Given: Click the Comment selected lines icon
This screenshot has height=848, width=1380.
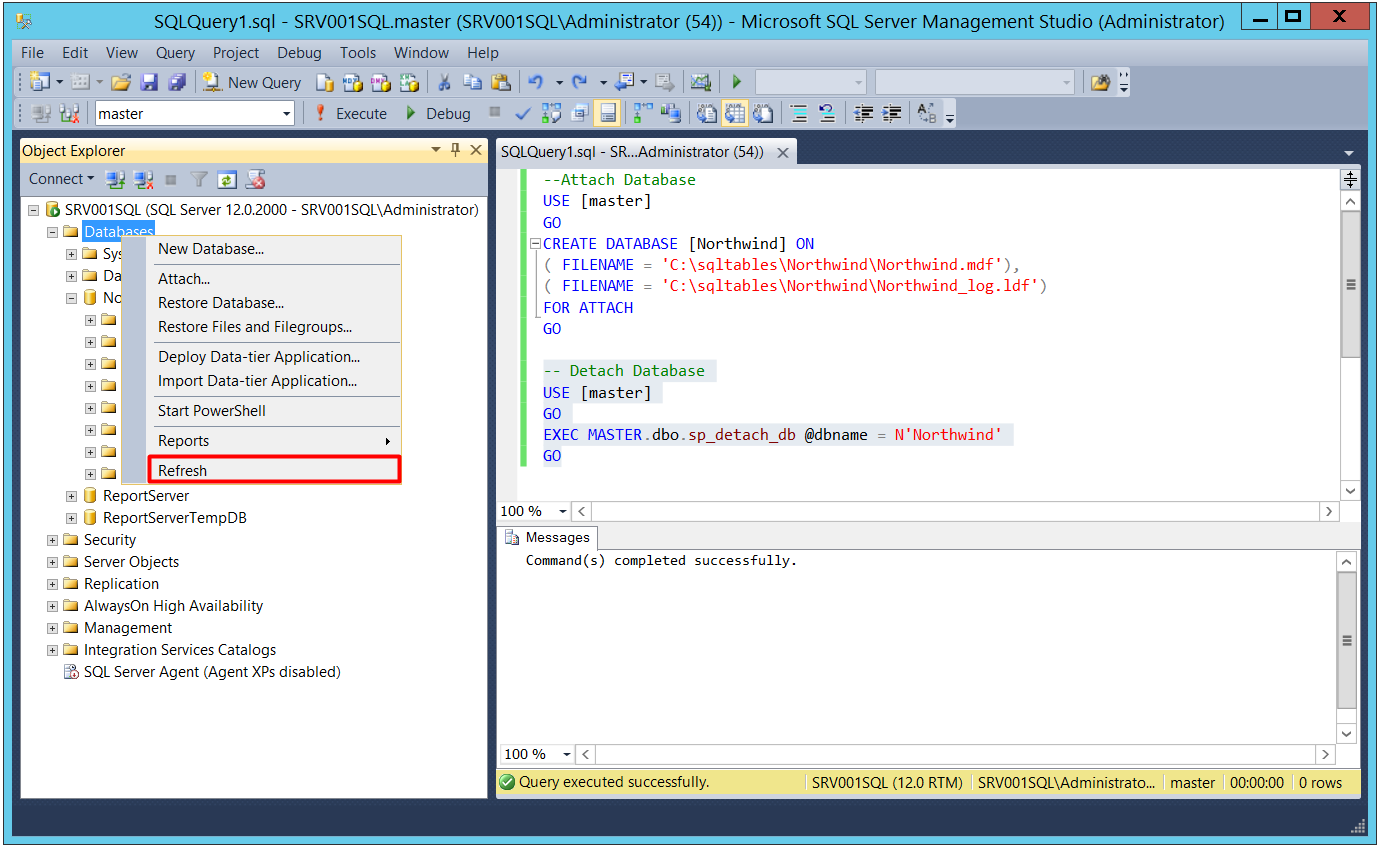Looking at the screenshot, I should (x=798, y=113).
